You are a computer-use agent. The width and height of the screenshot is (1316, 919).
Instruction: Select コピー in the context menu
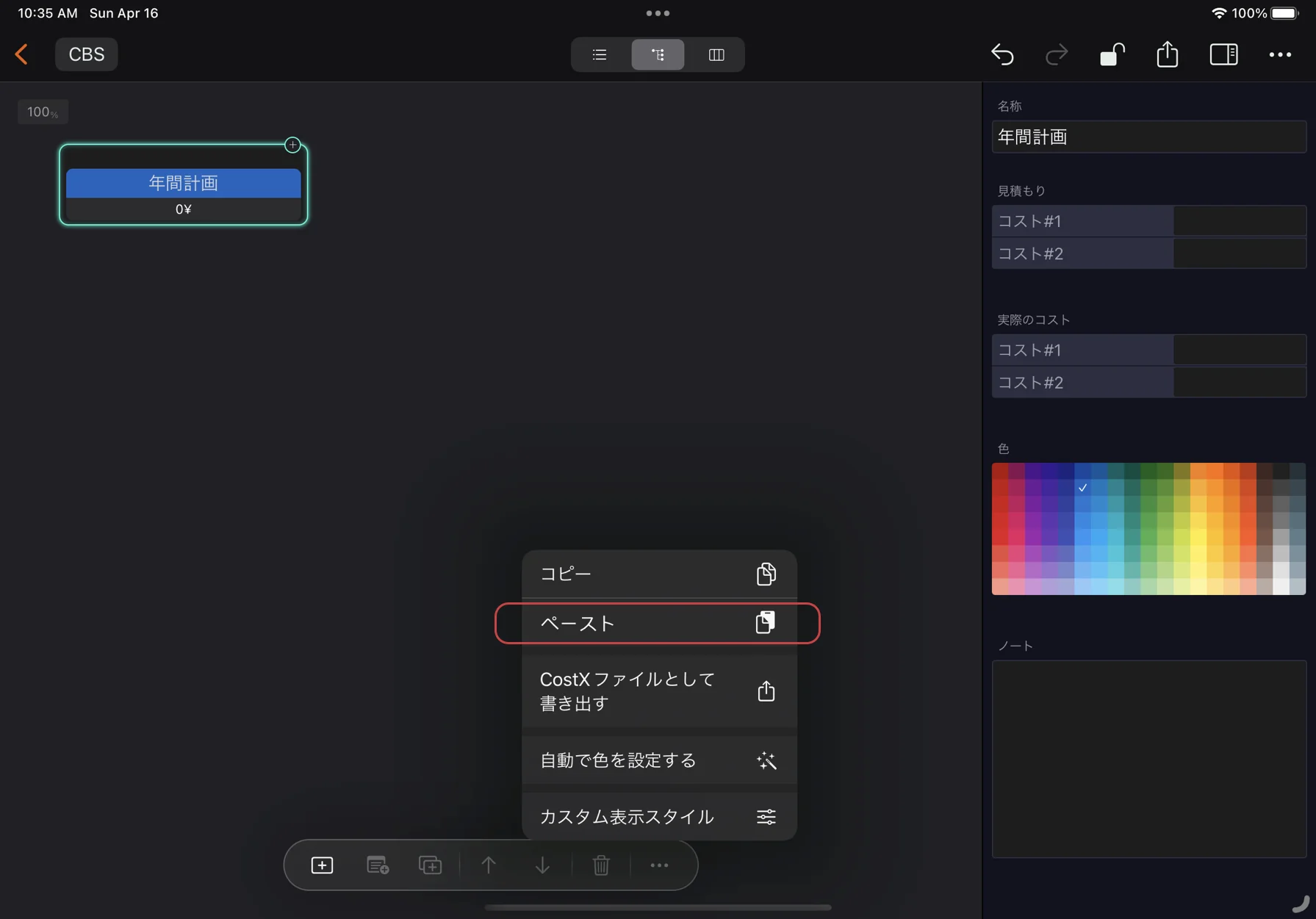click(656, 574)
